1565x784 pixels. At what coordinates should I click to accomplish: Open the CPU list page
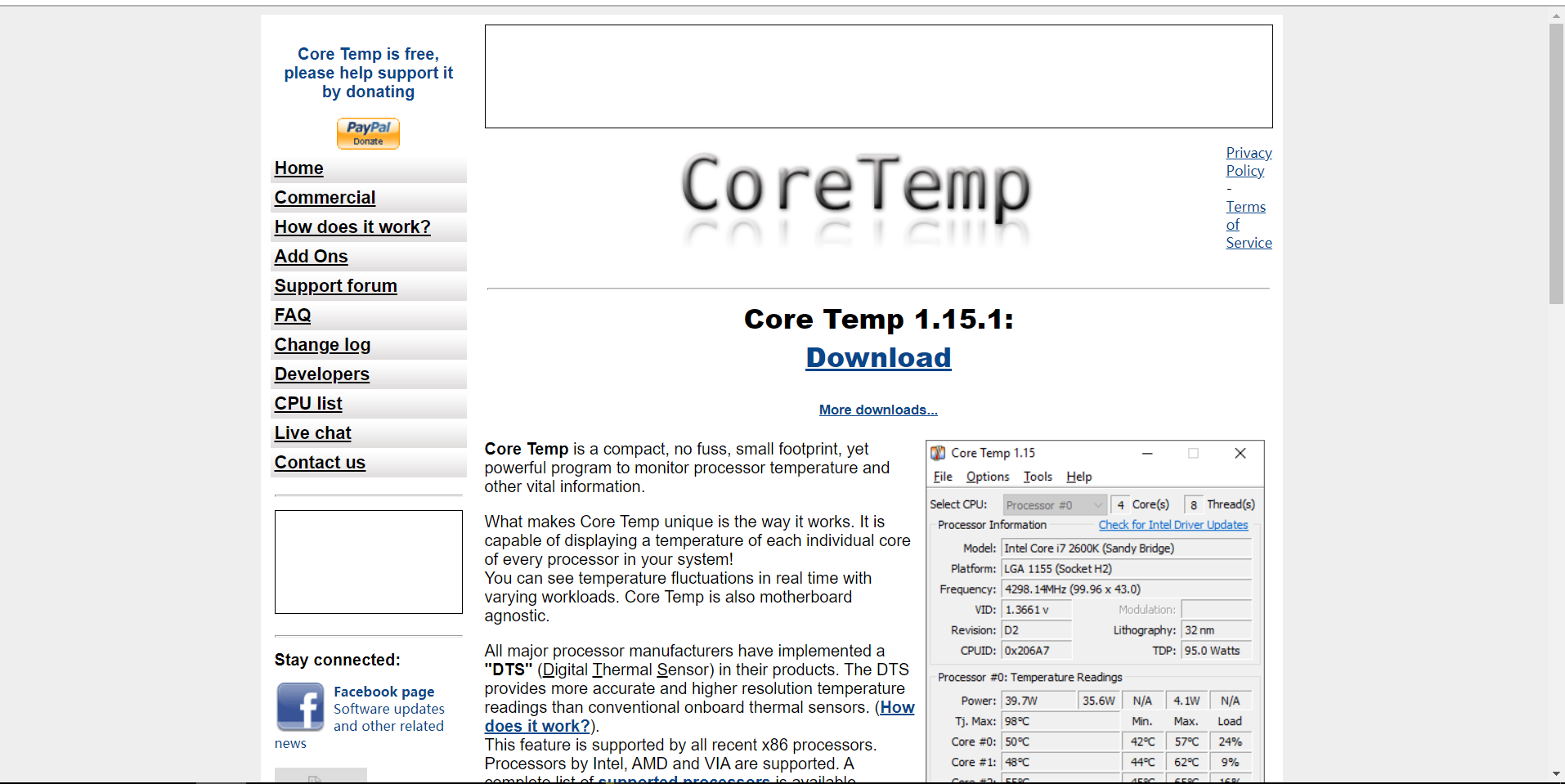click(308, 404)
